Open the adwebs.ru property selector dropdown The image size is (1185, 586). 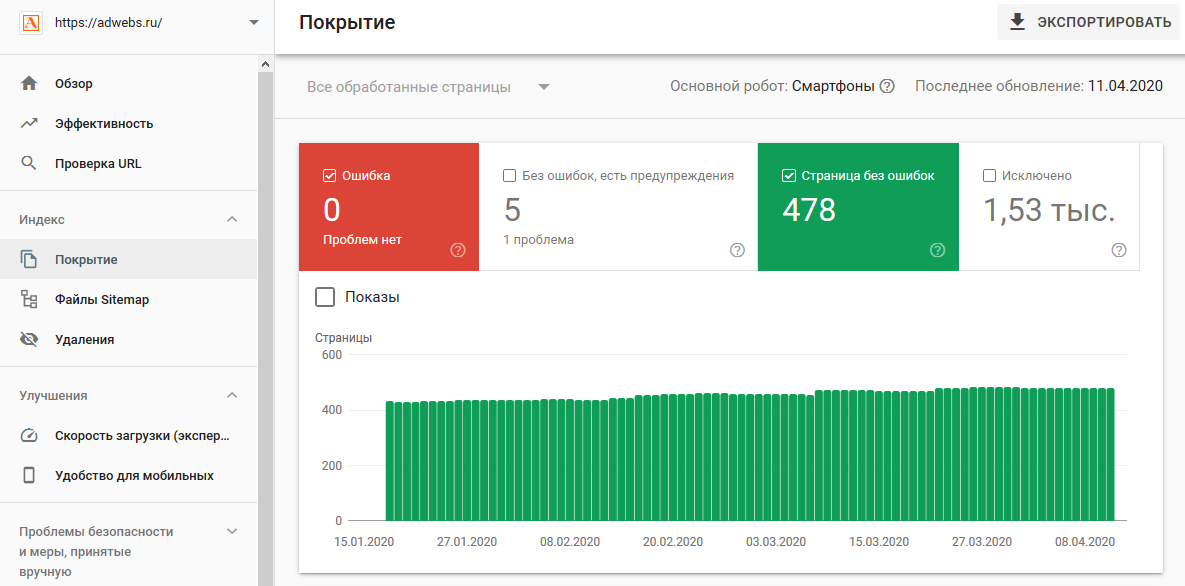click(253, 22)
